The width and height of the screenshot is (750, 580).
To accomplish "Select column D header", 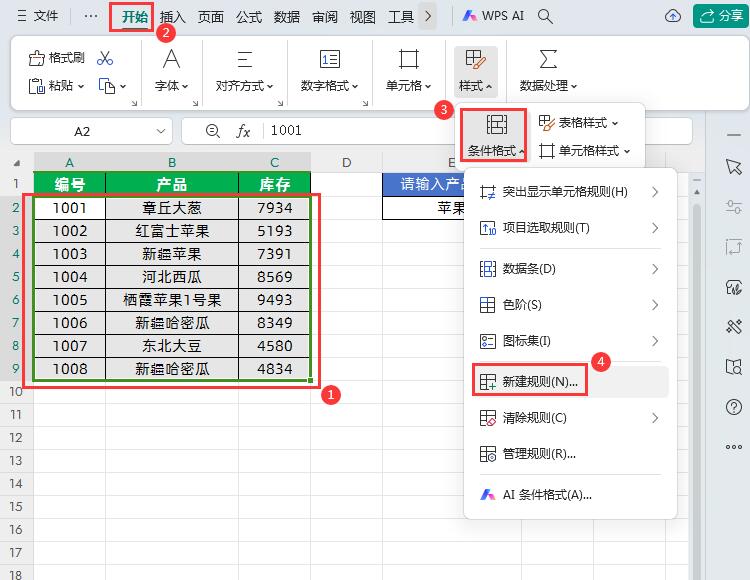I will pos(346,163).
